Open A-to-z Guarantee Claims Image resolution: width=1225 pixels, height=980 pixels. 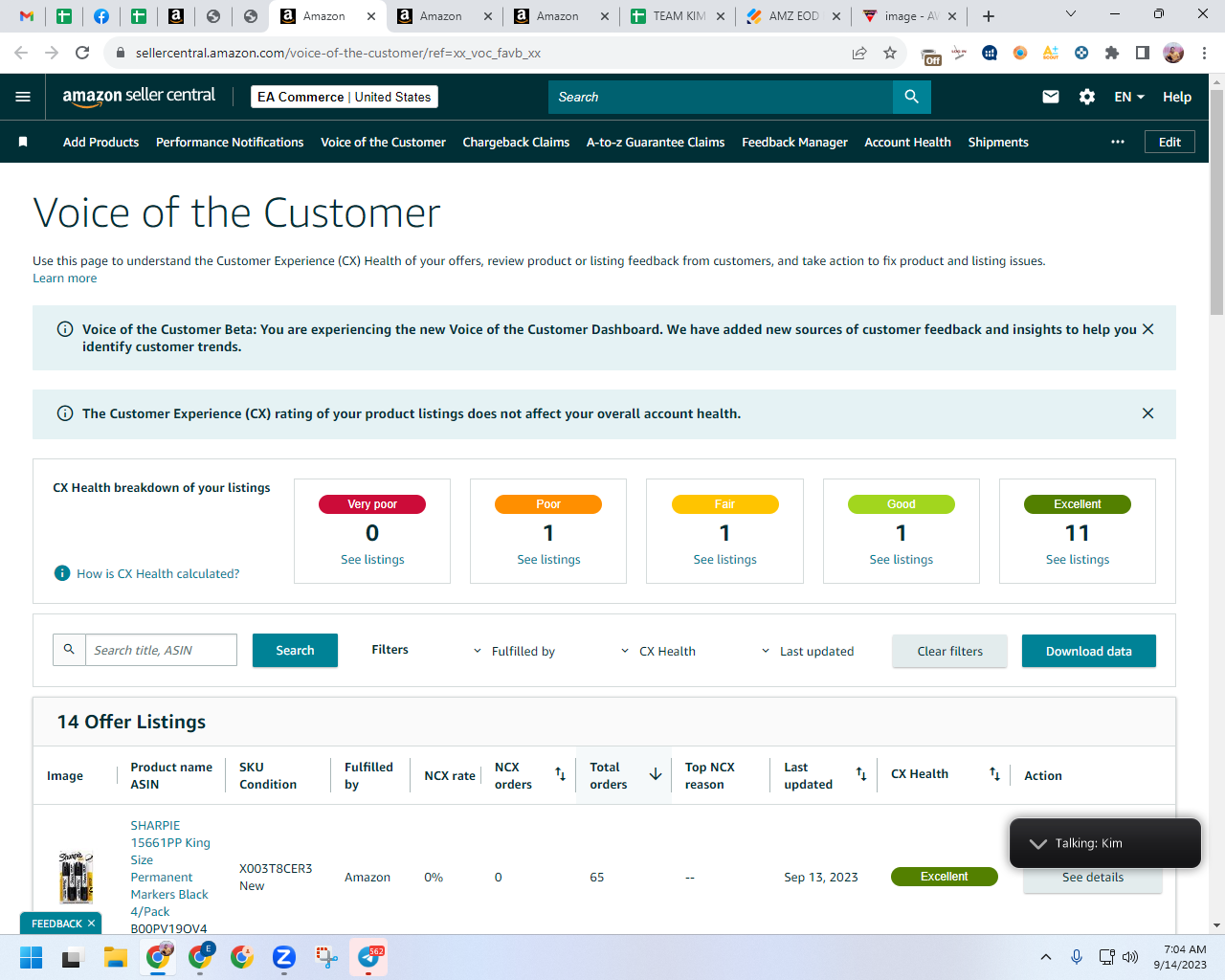[x=656, y=142]
